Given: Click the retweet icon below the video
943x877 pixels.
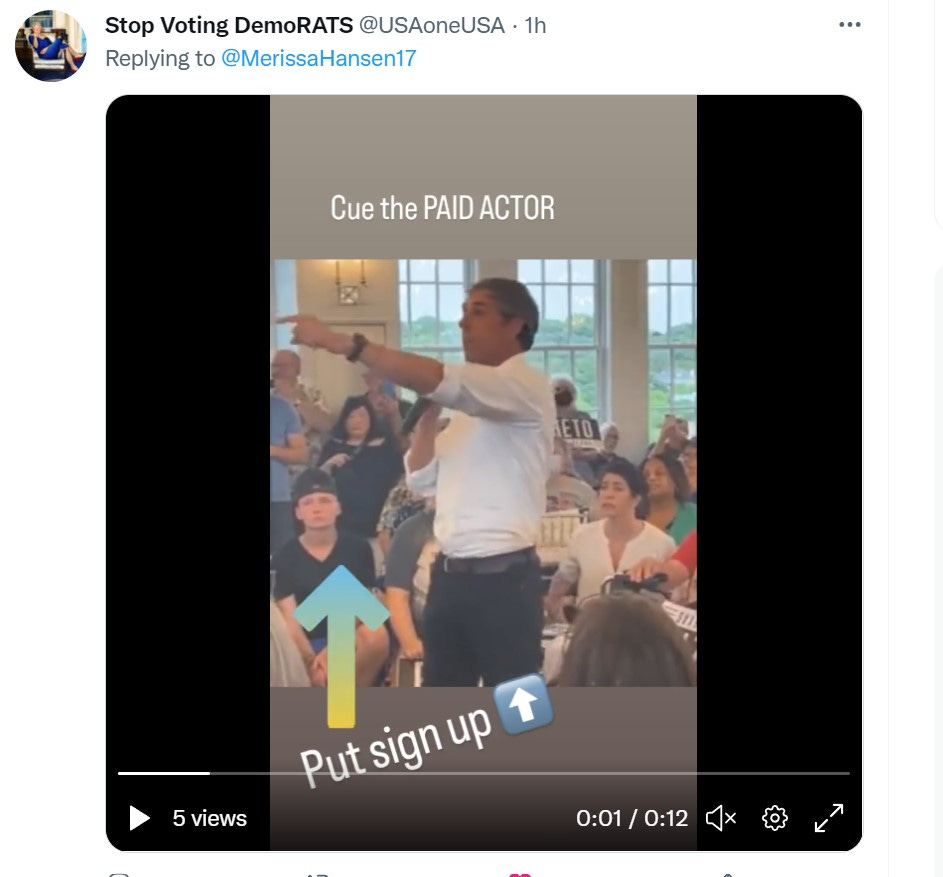Looking at the screenshot, I should (319, 875).
